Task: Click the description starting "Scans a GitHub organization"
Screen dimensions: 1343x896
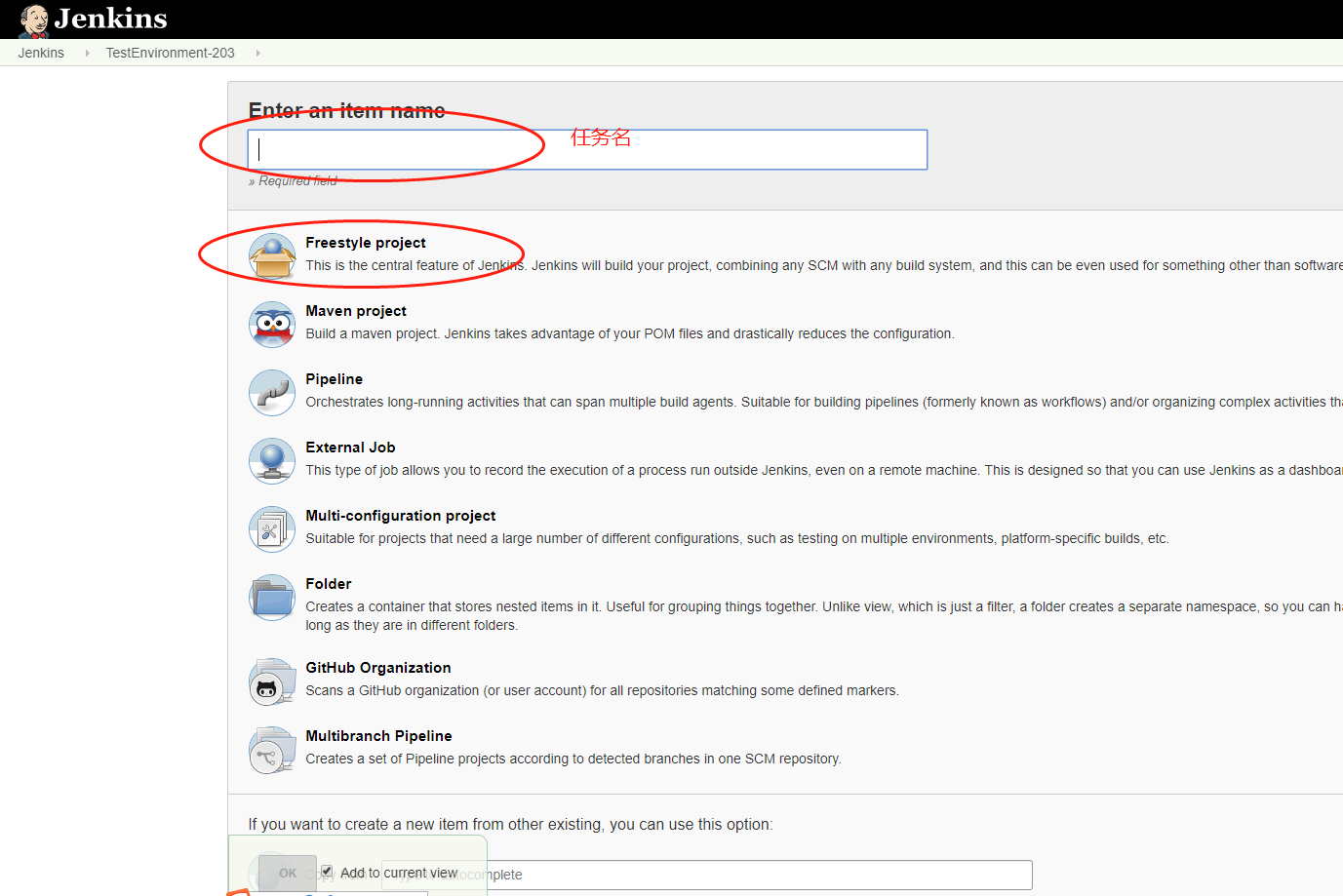Action: (x=602, y=690)
